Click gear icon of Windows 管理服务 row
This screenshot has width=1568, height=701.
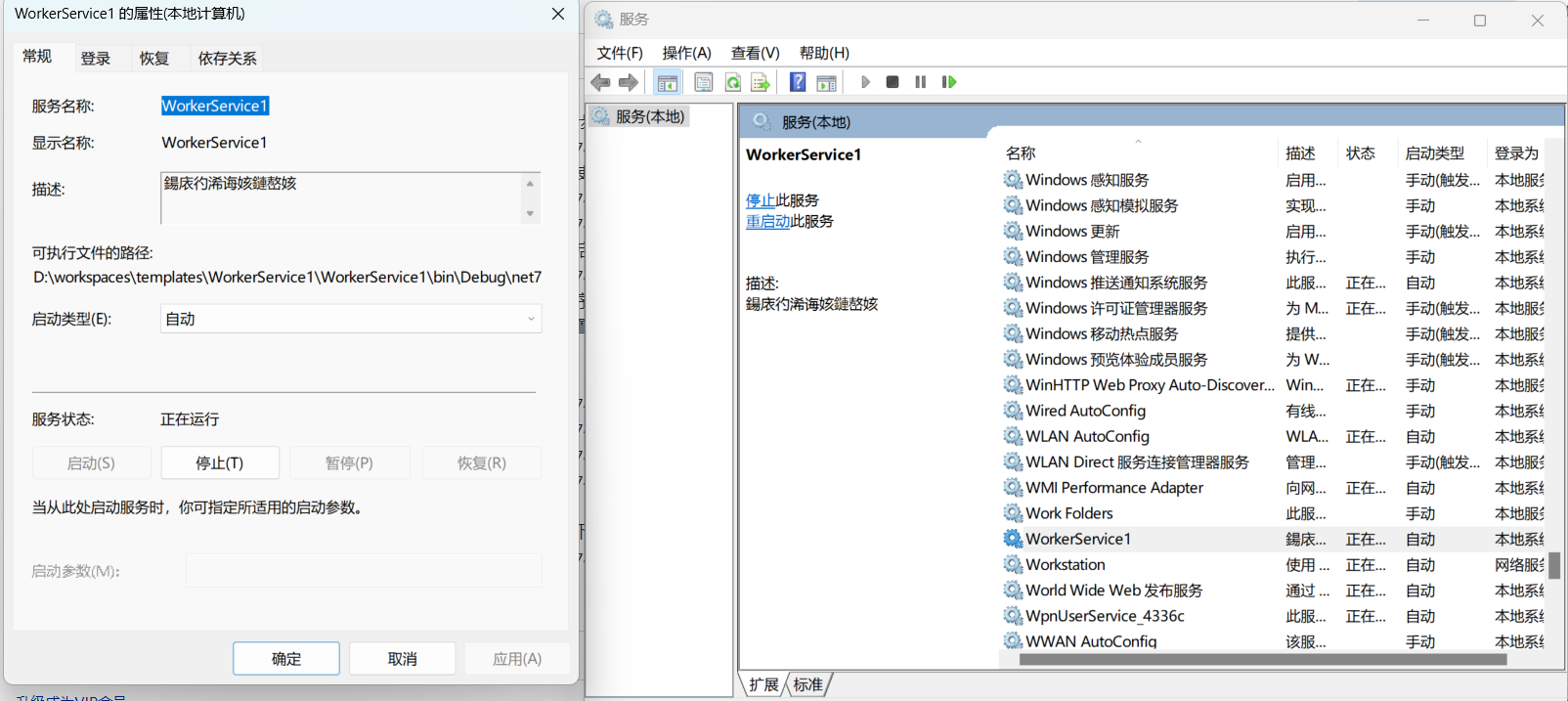(x=1013, y=256)
